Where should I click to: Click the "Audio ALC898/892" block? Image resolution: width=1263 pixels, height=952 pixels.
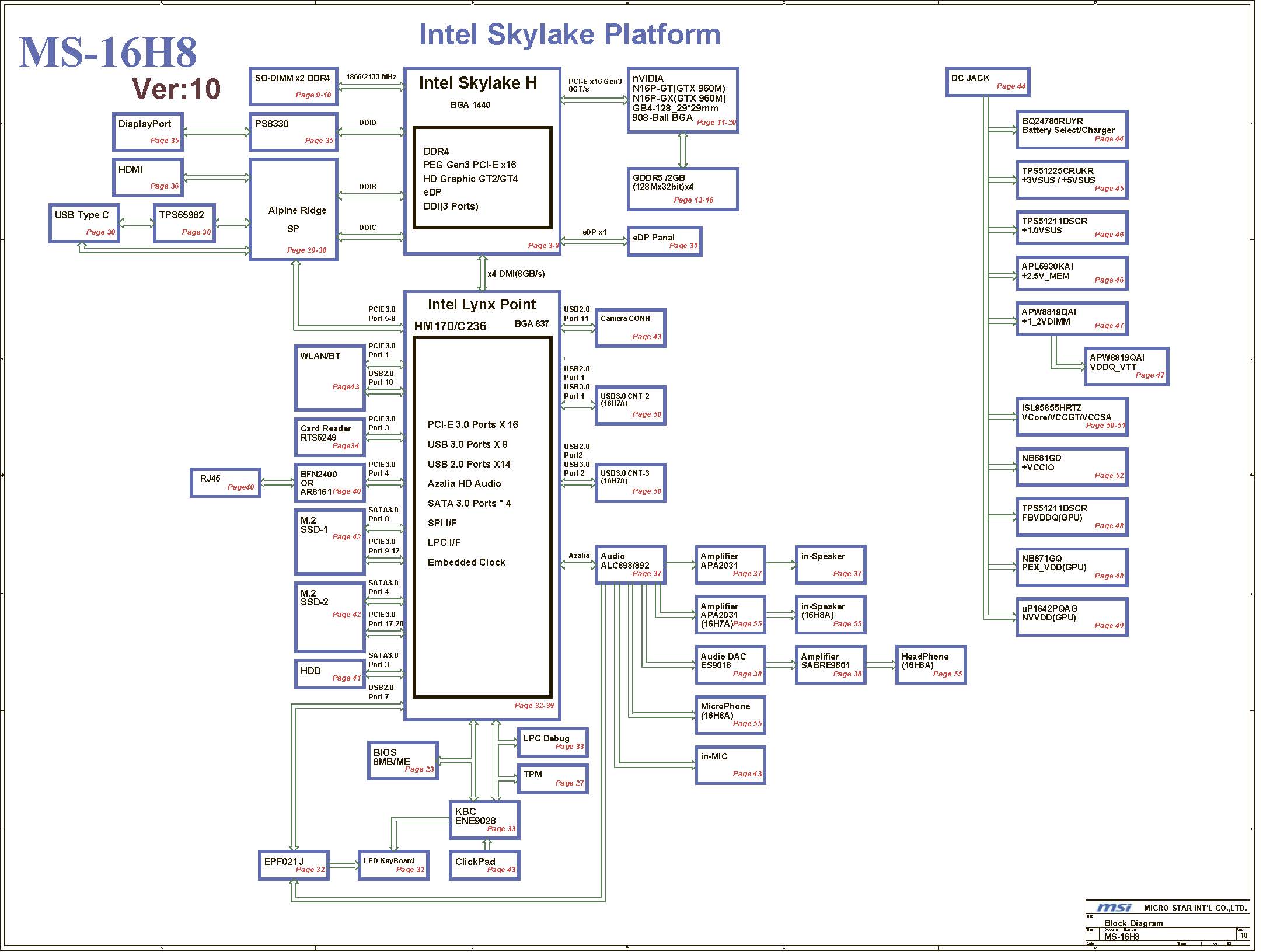(x=630, y=565)
